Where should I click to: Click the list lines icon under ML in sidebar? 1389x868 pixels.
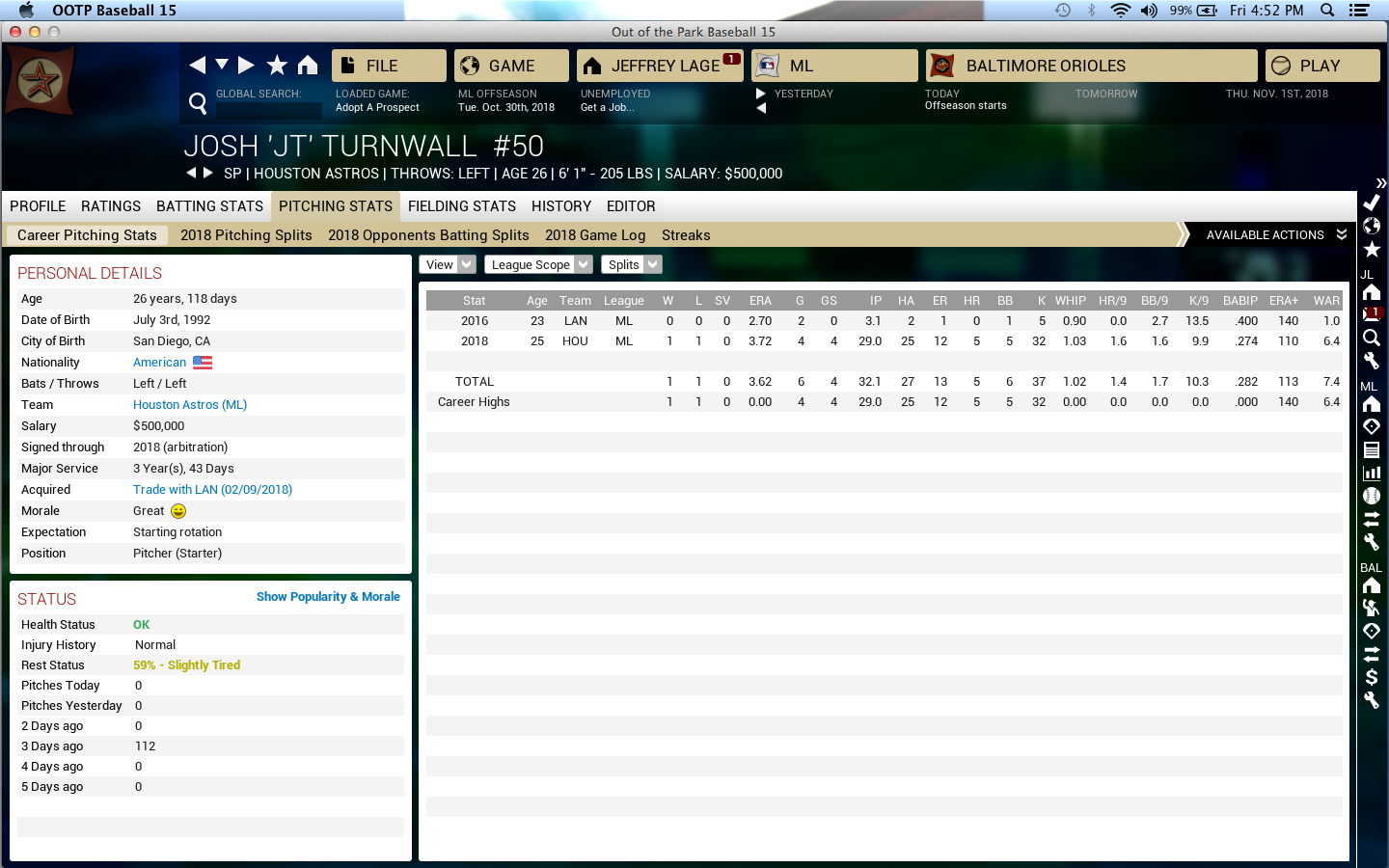click(1372, 449)
